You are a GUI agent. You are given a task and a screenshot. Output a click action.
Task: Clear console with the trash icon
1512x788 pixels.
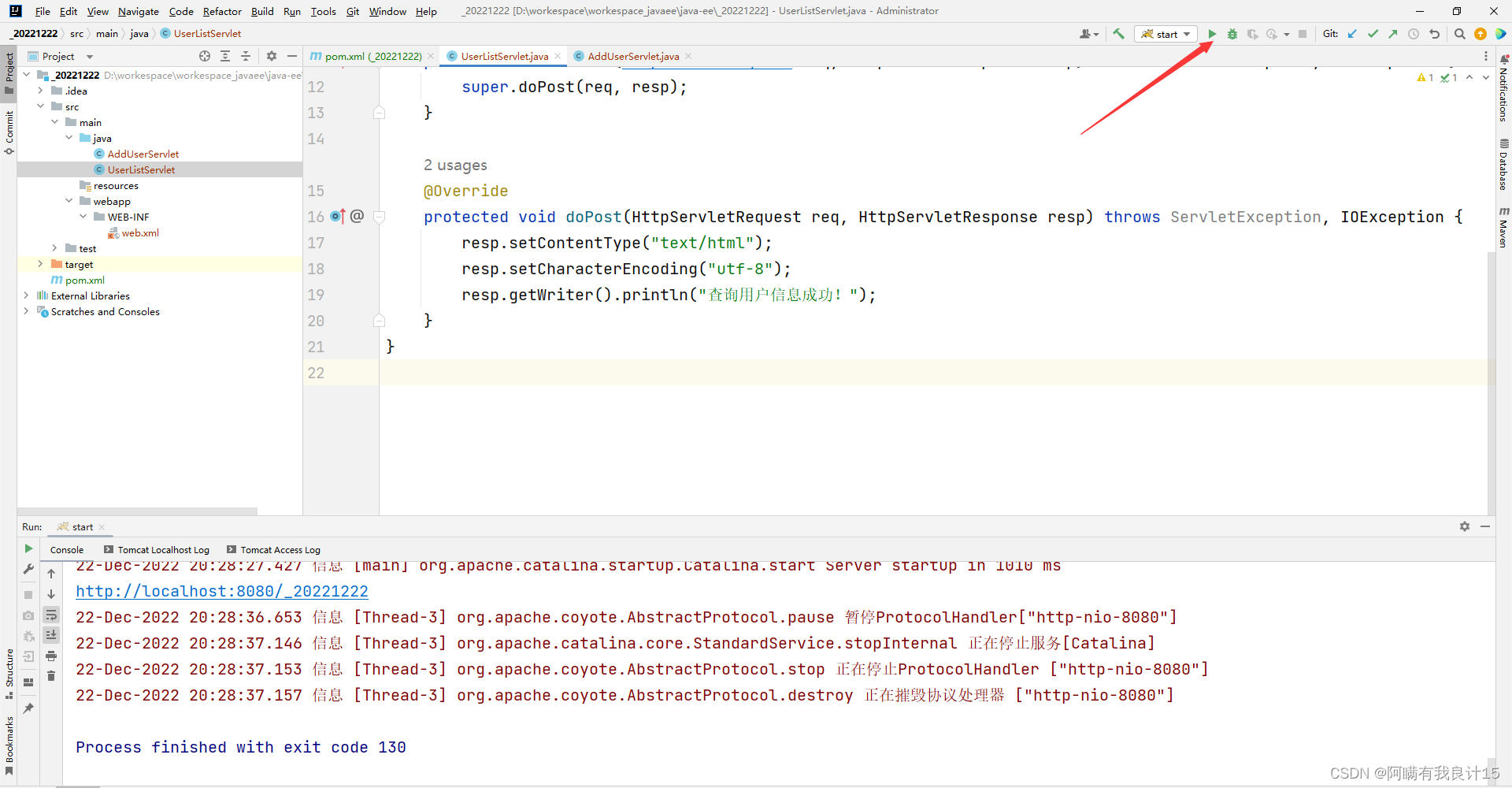point(51,676)
